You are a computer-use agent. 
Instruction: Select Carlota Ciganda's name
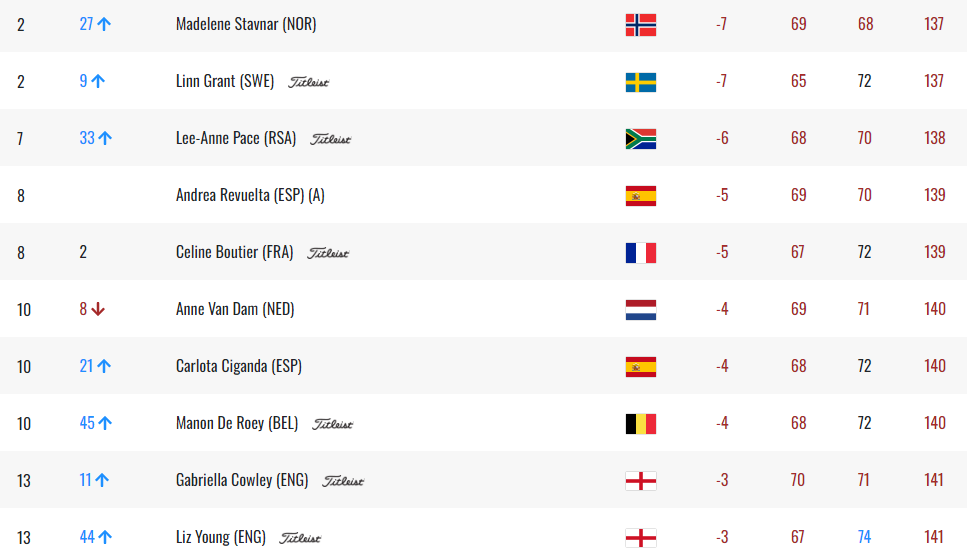pyautogui.click(x=239, y=366)
